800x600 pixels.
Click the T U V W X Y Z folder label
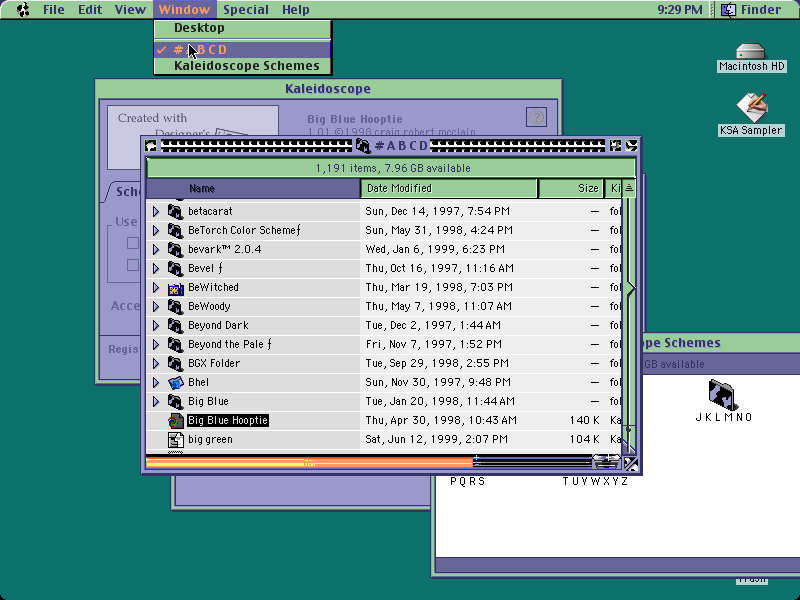coord(595,481)
